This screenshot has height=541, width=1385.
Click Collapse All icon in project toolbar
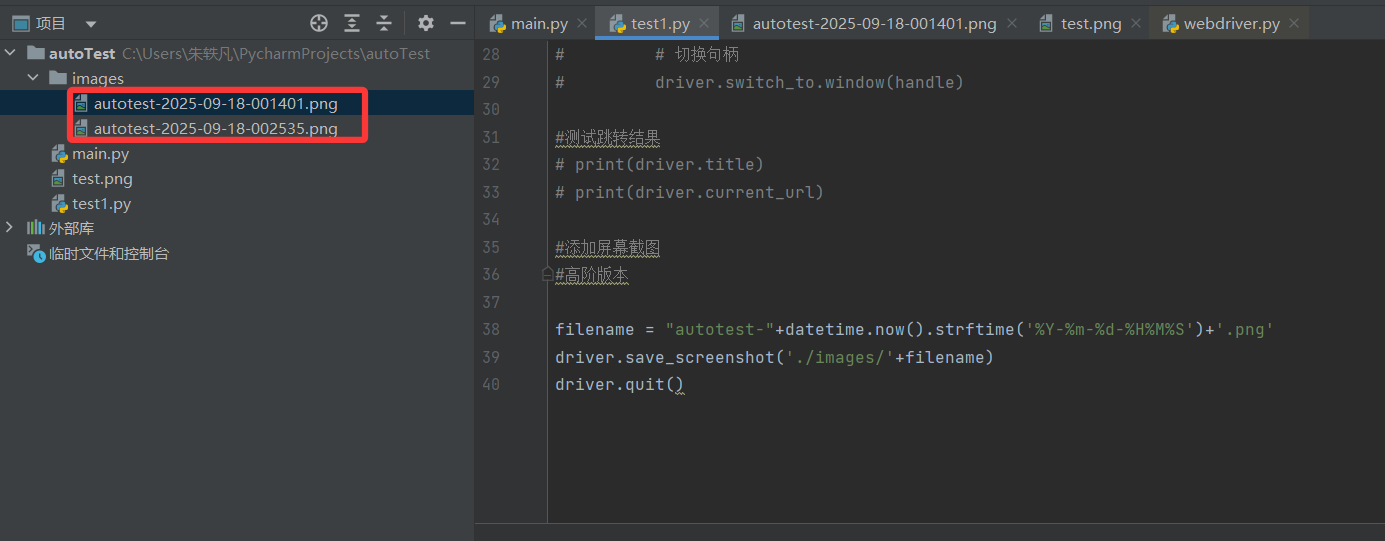tap(384, 23)
